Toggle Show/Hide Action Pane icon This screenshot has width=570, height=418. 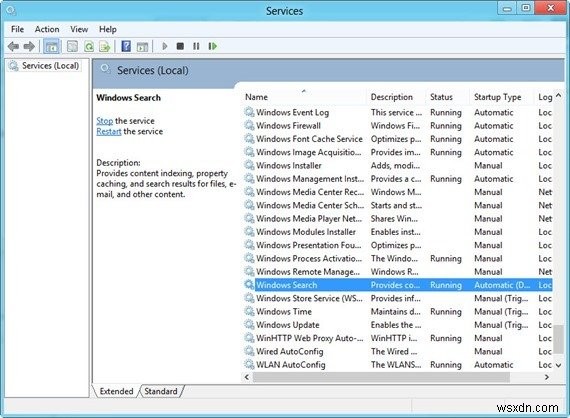(x=142, y=46)
